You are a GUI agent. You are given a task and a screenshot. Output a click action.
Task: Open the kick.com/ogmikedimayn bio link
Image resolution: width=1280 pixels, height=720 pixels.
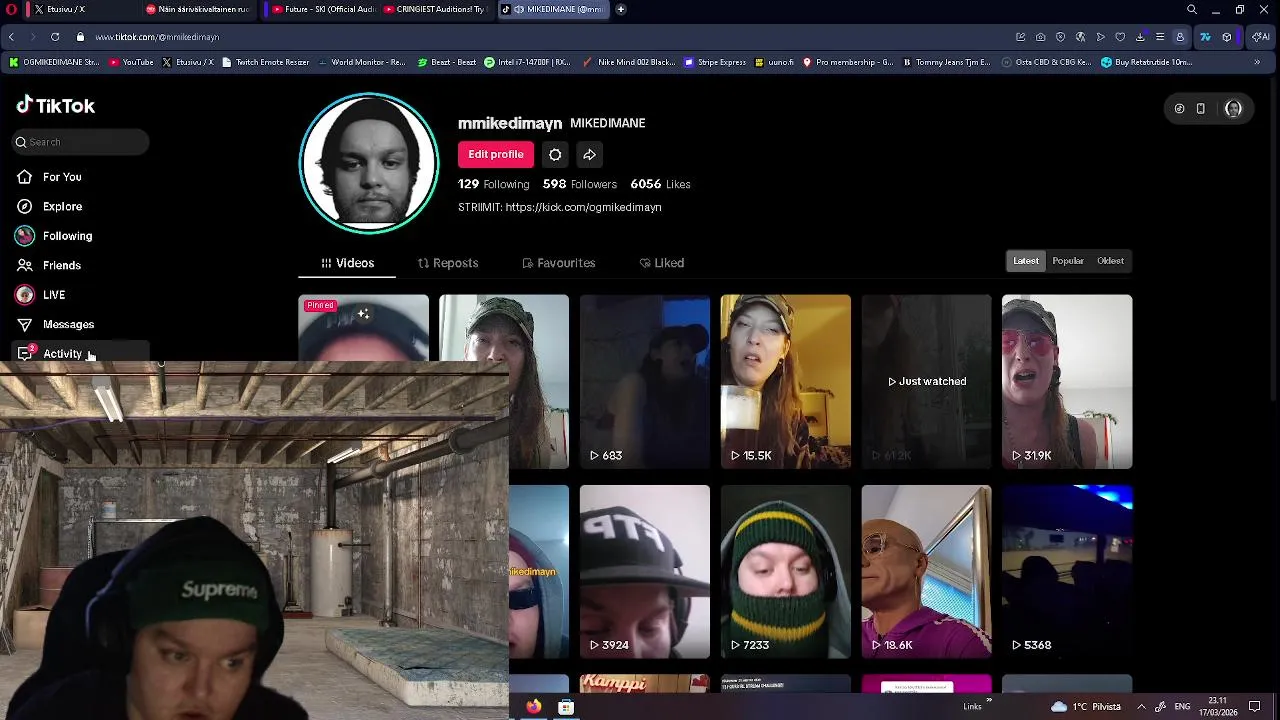tap(583, 207)
